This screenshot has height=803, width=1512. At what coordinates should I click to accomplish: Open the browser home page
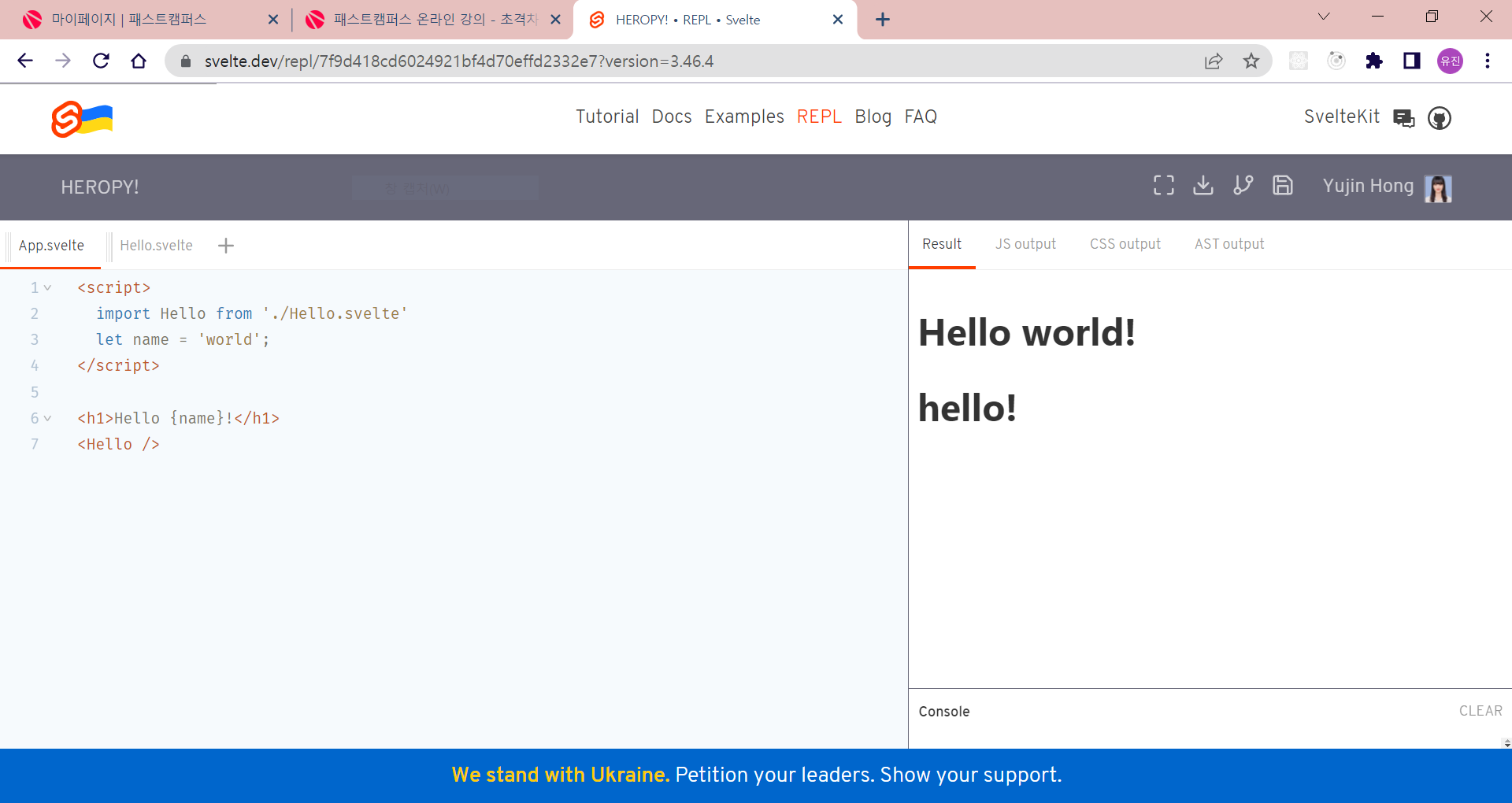pyautogui.click(x=139, y=61)
